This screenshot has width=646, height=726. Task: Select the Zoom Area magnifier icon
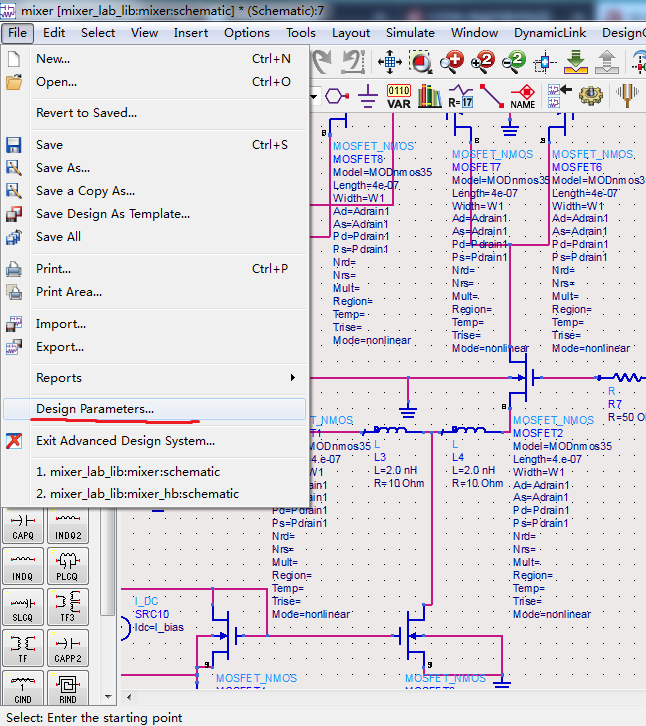(420, 62)
